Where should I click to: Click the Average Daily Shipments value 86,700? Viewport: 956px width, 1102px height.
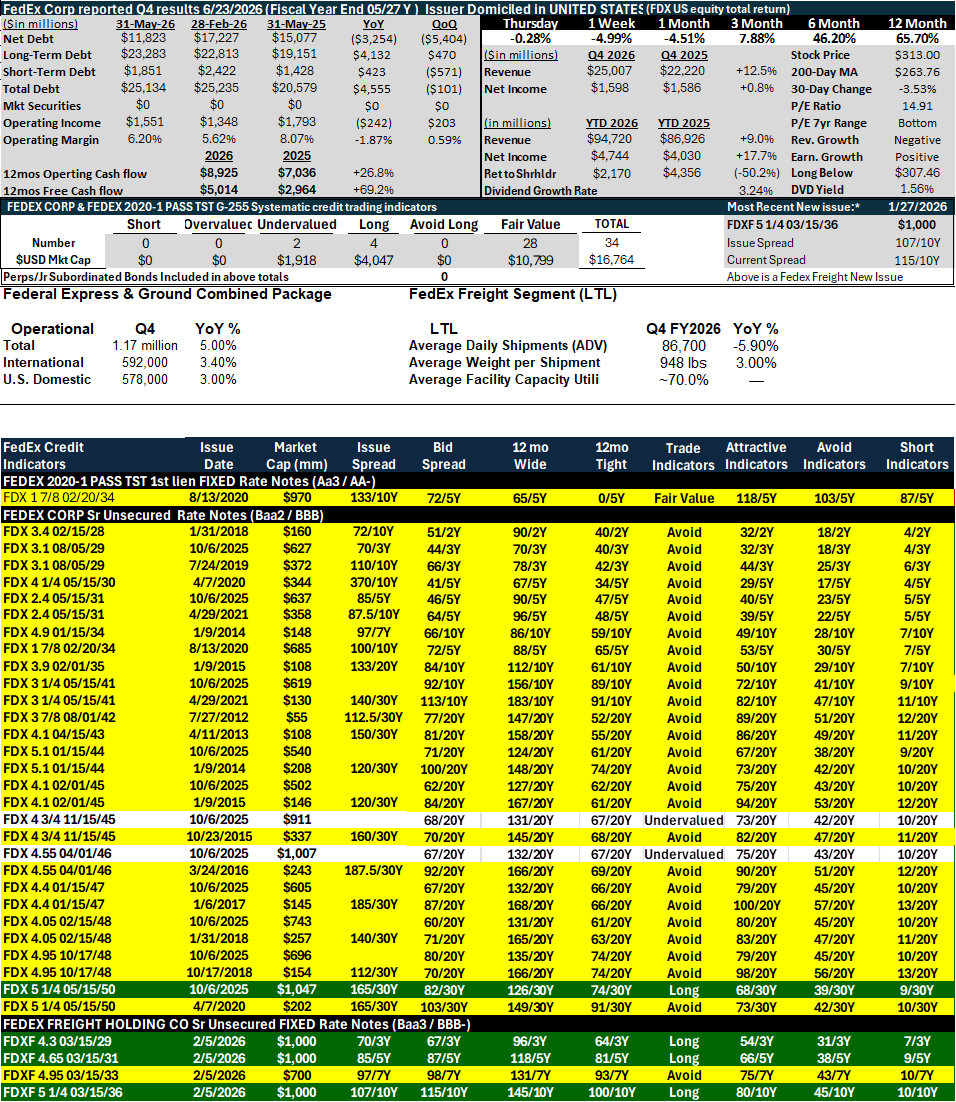683,346
